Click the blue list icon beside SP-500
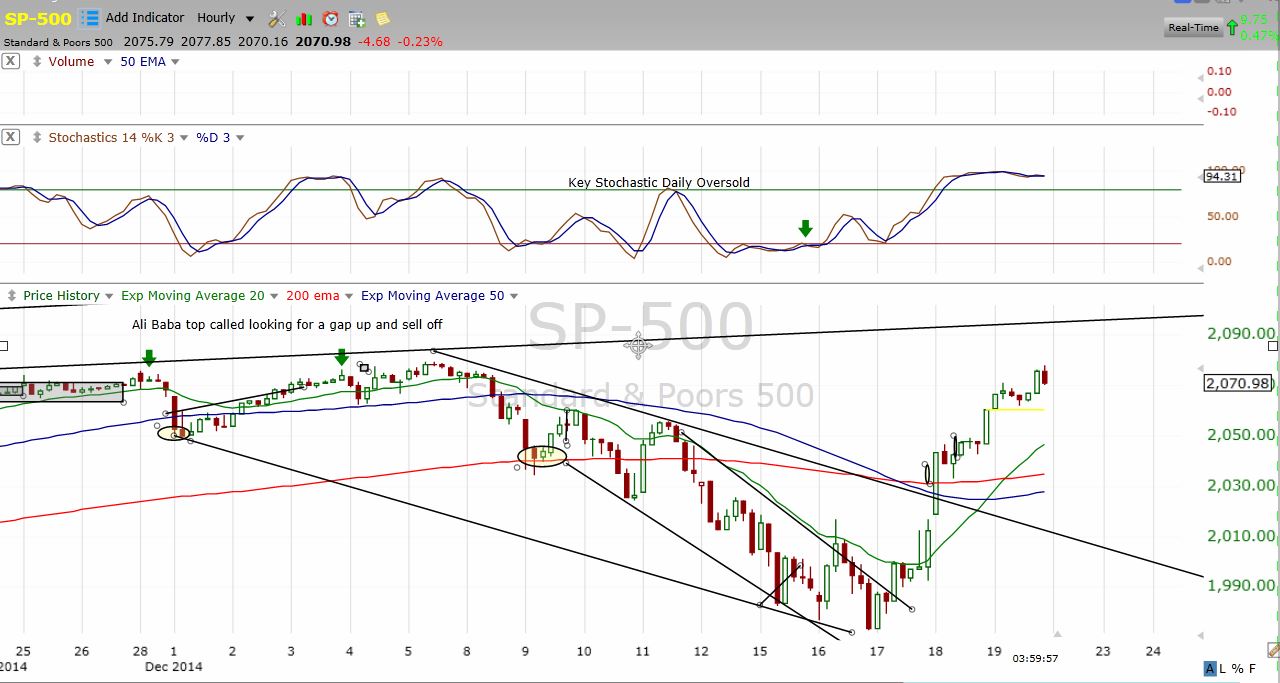The width and height of the screenshot is (1280, 683). pos(90,18)
